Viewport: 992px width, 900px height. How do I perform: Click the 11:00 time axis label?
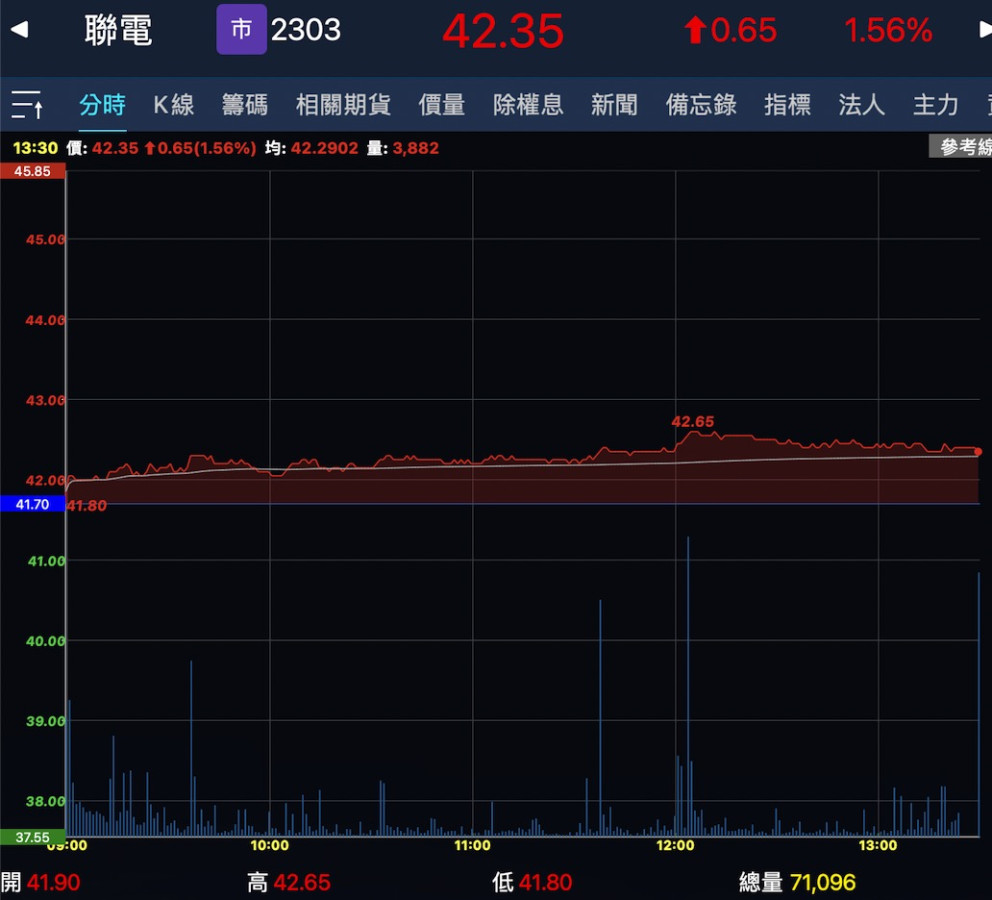[x=473, y=846]
